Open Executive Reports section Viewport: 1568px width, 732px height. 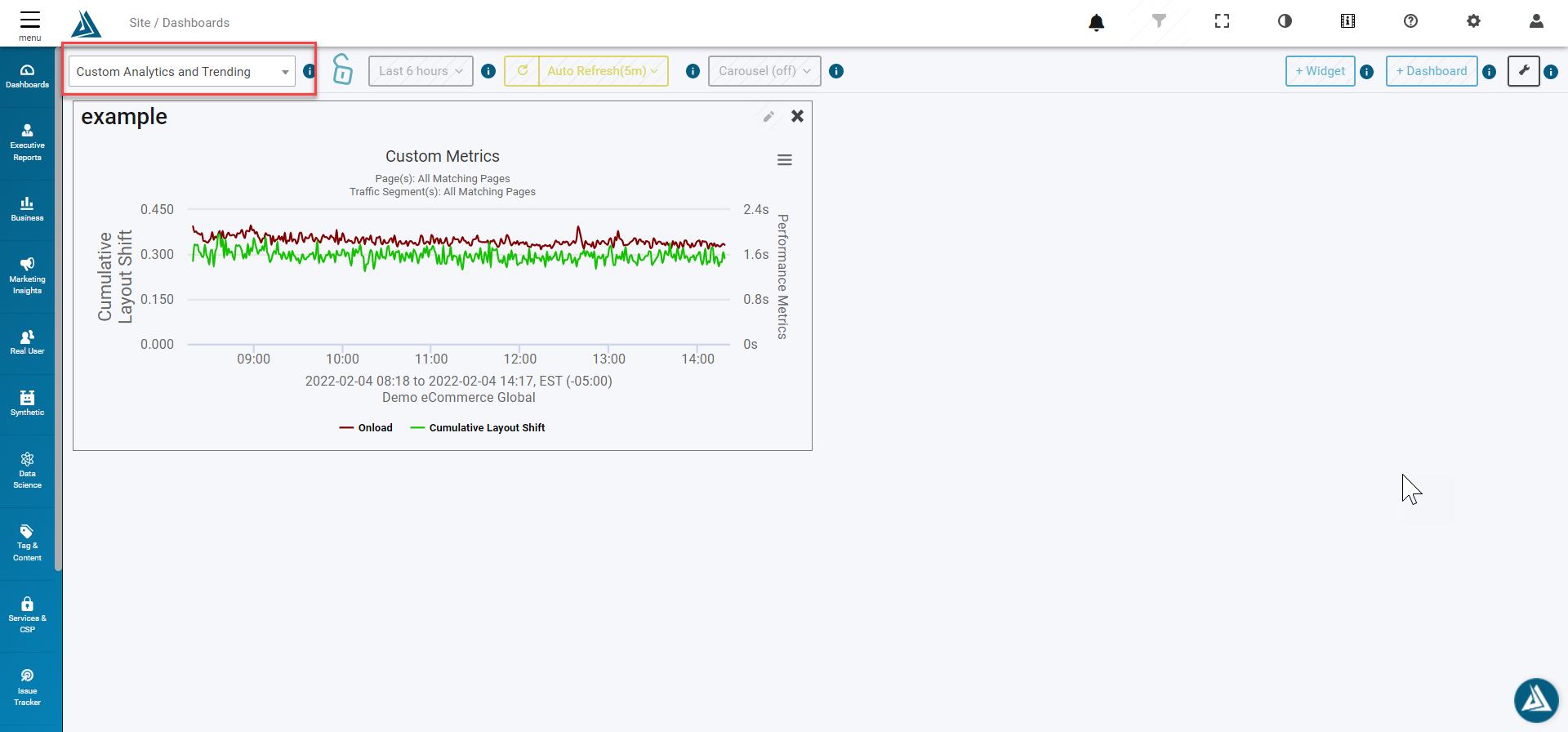tap(27, 144)
